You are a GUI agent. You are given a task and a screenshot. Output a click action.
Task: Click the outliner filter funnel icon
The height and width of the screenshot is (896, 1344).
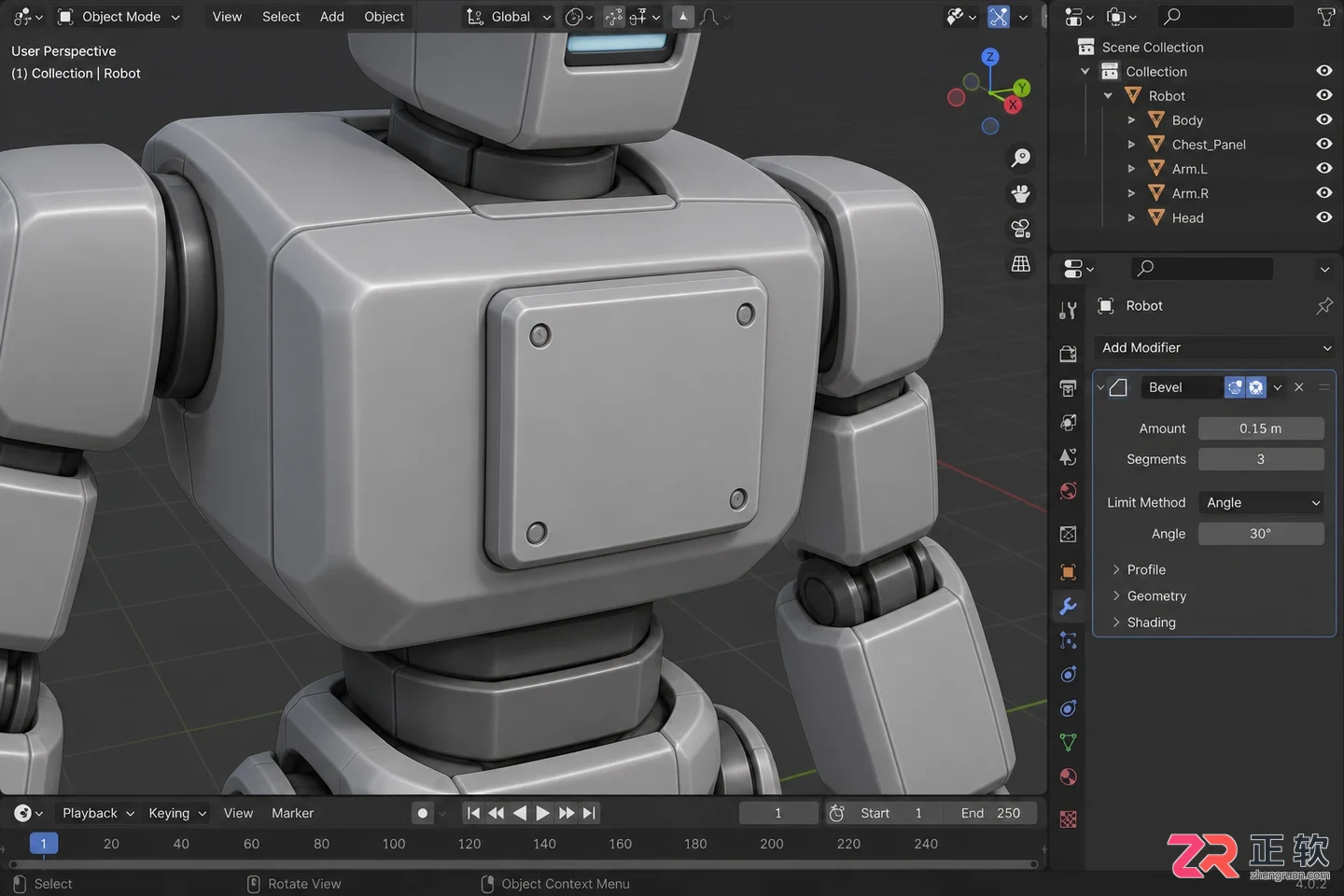coord(1325,17)
